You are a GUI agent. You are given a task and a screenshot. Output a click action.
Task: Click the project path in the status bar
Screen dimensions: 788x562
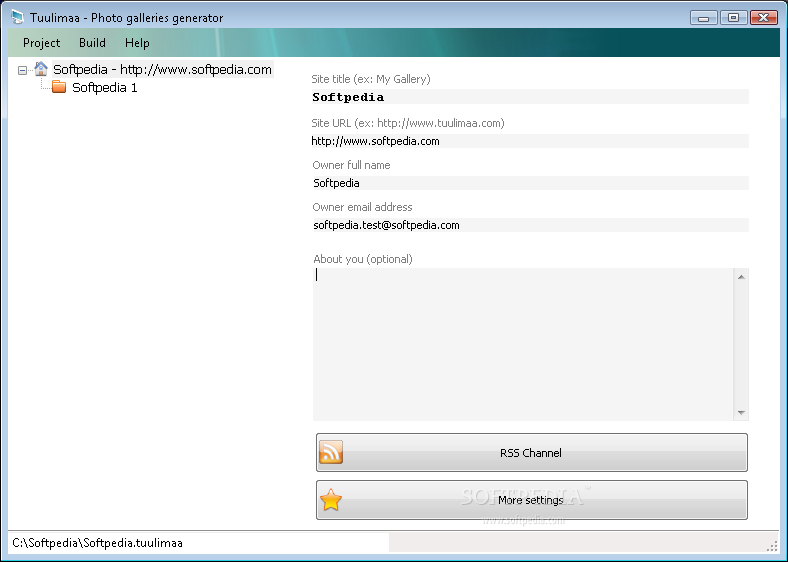click(97, 543)
